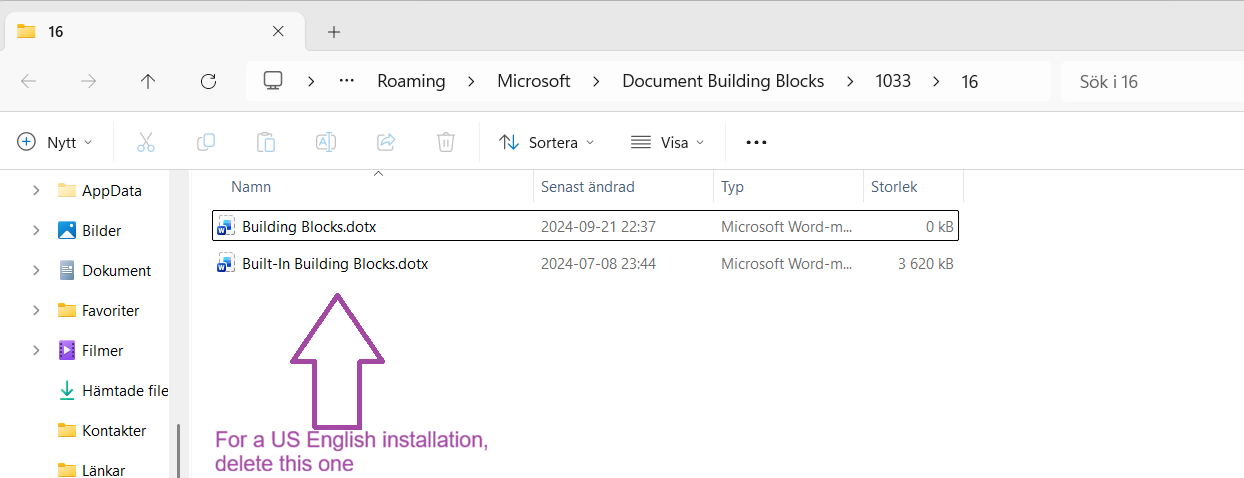Select the Built-In Building Blocks.dotx file
This screenshot has width=1244, height=478.
tap(335, 264)
